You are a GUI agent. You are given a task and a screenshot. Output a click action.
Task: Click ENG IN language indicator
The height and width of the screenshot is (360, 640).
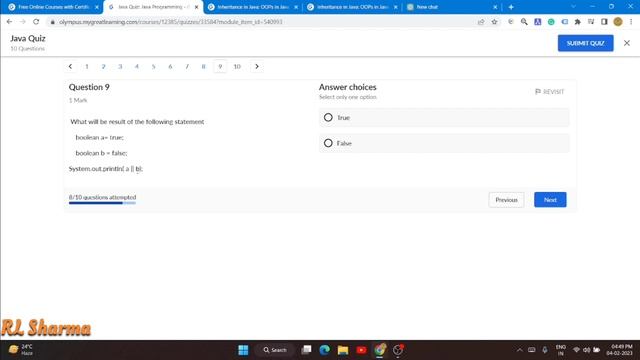click(x=560, y=350)
